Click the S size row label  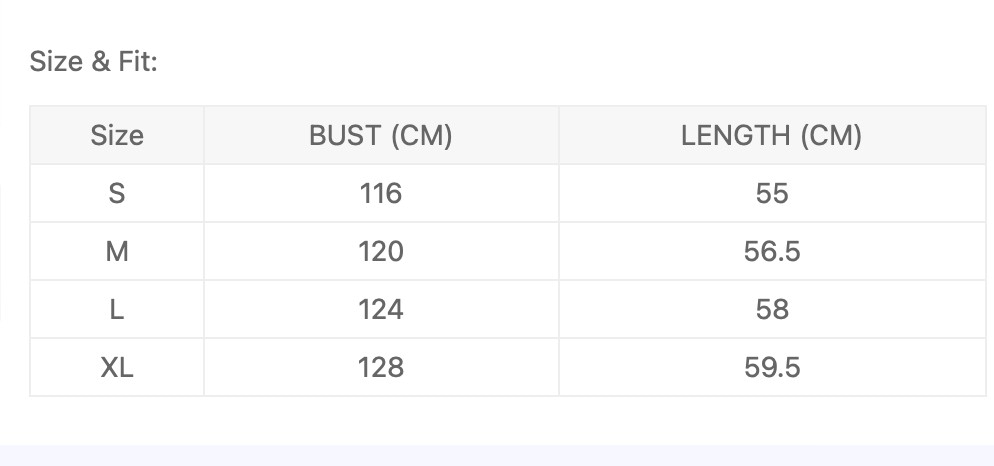(117, 193)
